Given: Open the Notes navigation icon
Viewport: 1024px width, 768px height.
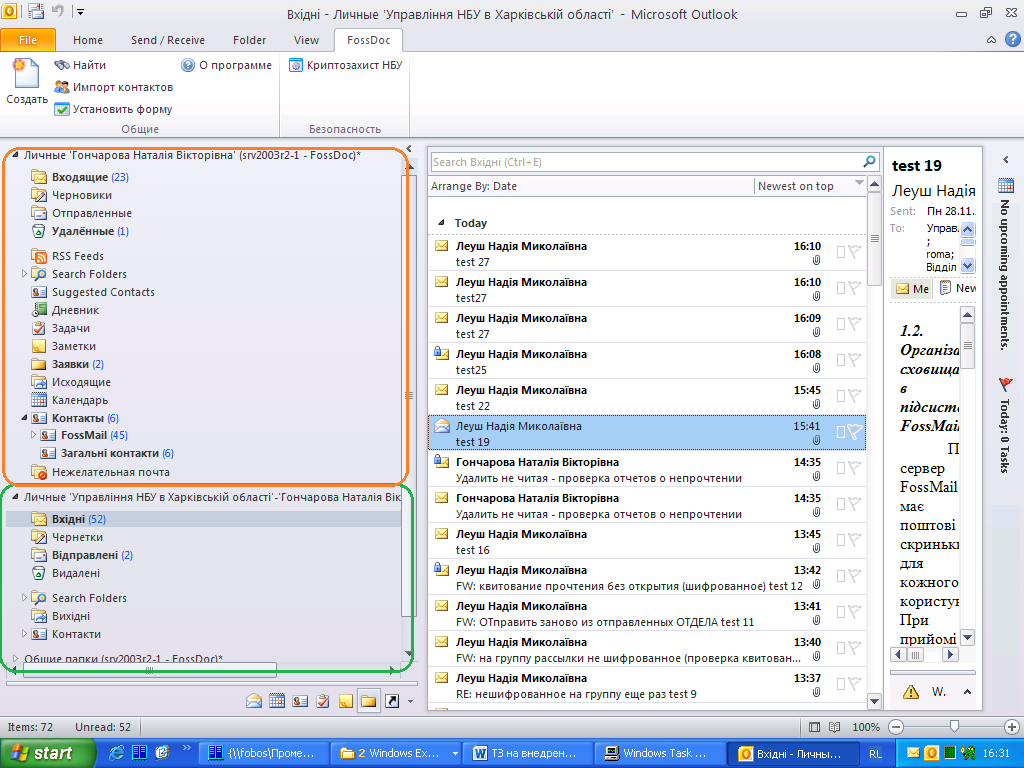Looking at the screenshot, I should pyautogui.click(x=345, y=701).
